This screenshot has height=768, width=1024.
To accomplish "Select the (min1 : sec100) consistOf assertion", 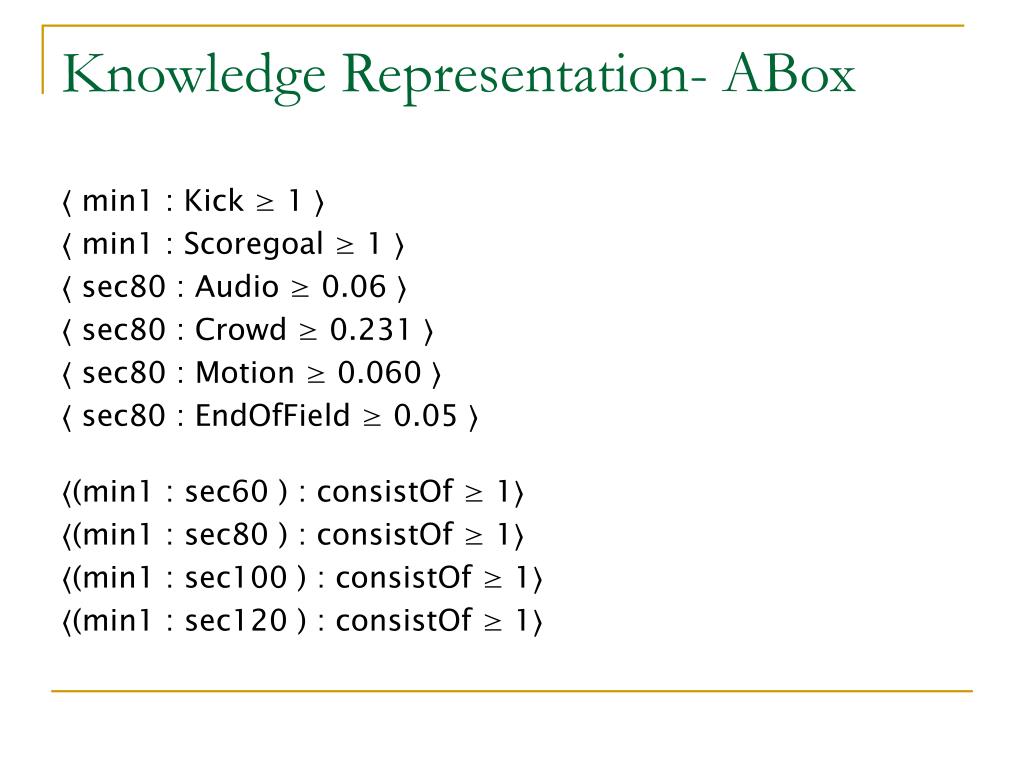I will [x=302, y=578].
